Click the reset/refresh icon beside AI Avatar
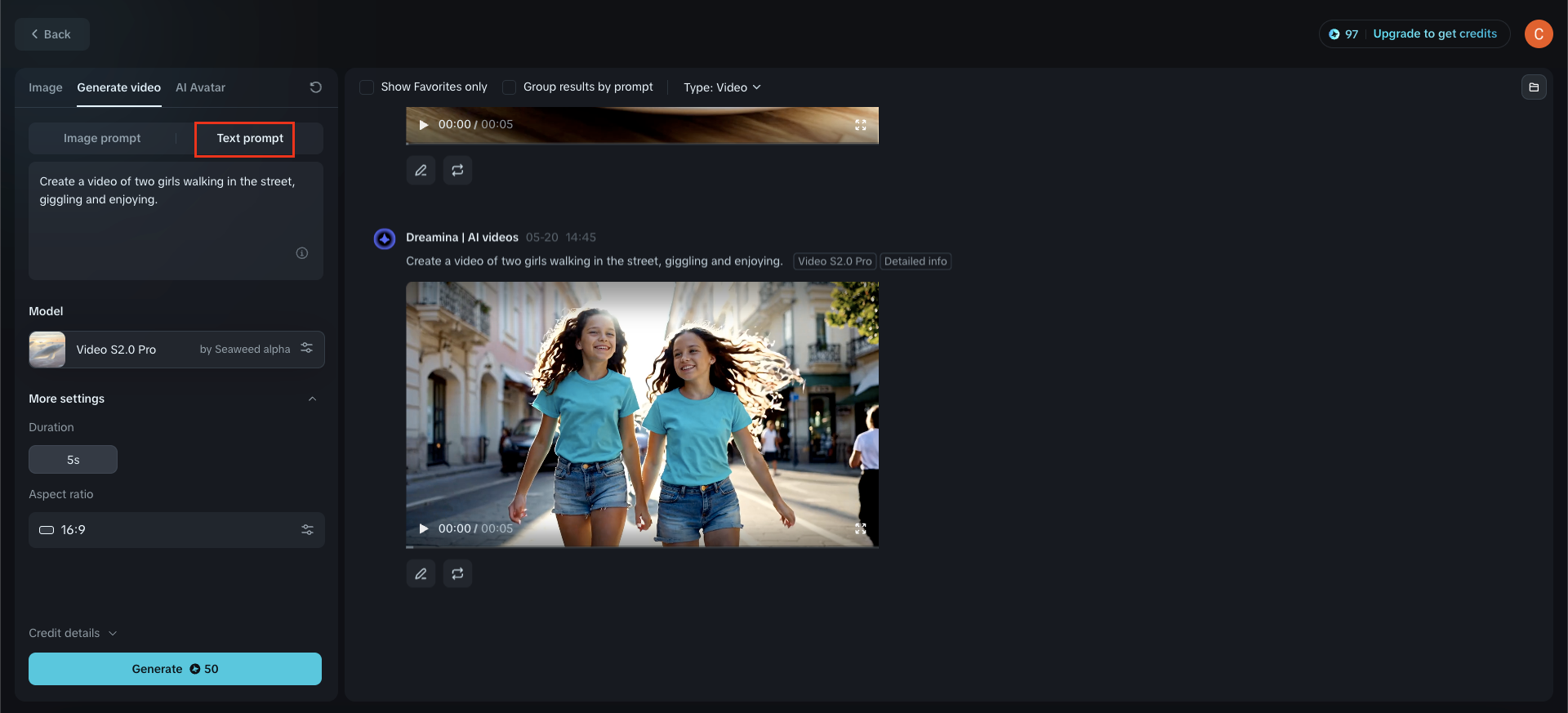The width and height of the screenshot is (1568, 713). pos(315,87)
